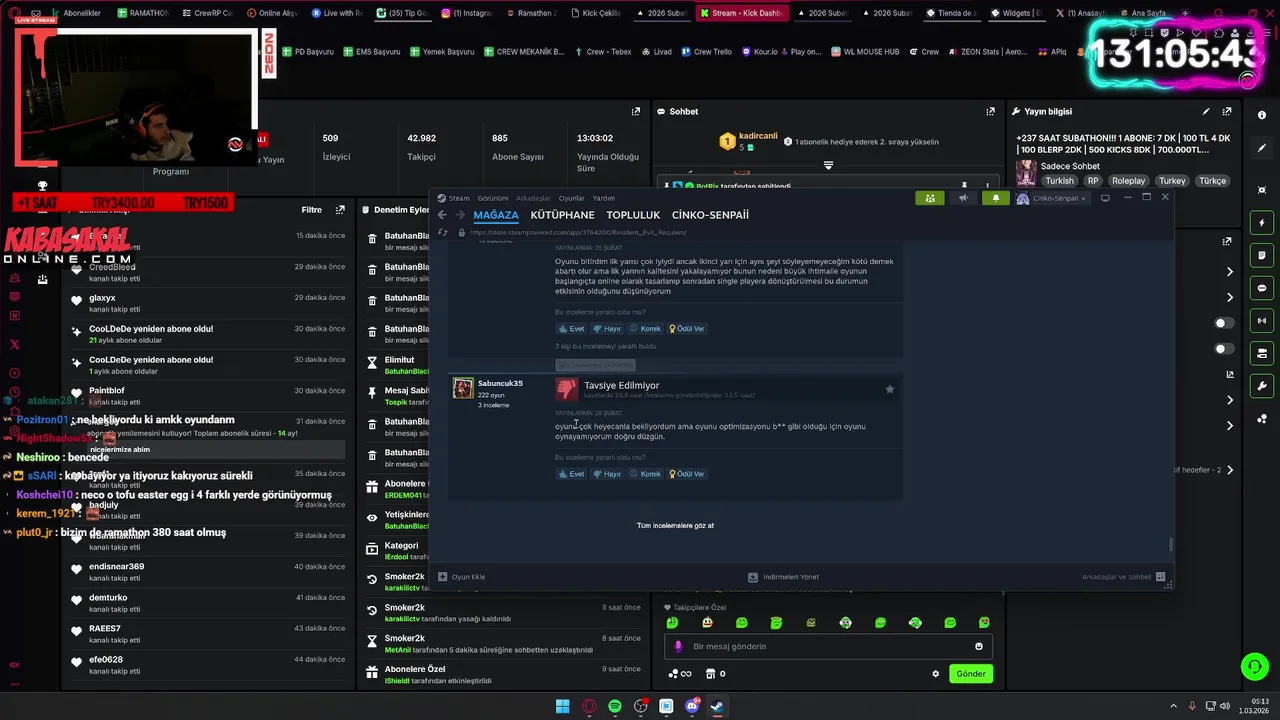This screenshot has width=1280, height=720.
Task: Click the Turkish tag in Yayın bilgisi
Action: tap(1059, 181)
